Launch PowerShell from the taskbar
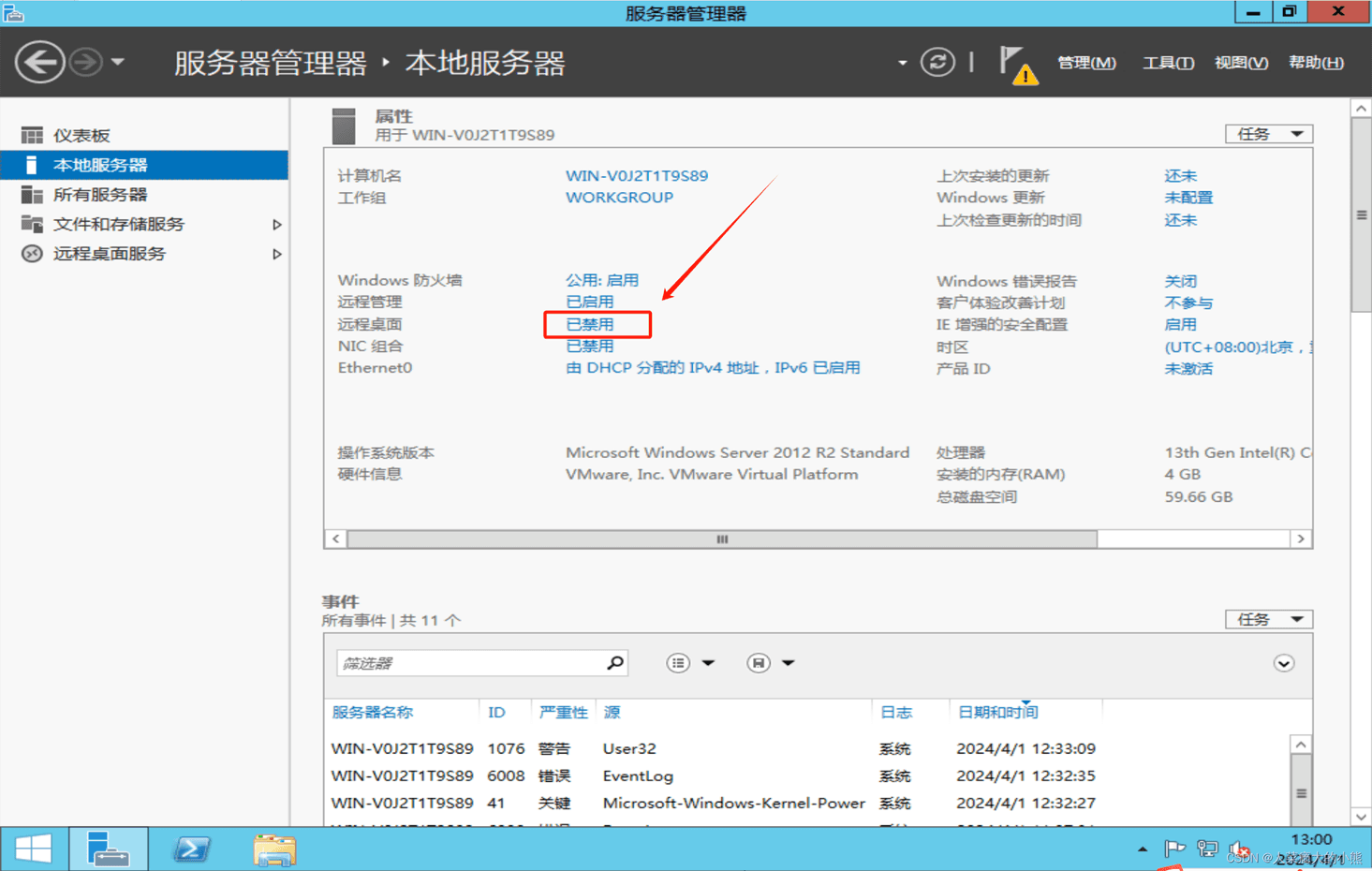Screen dimensions: 1372x871 coord(192,849)
